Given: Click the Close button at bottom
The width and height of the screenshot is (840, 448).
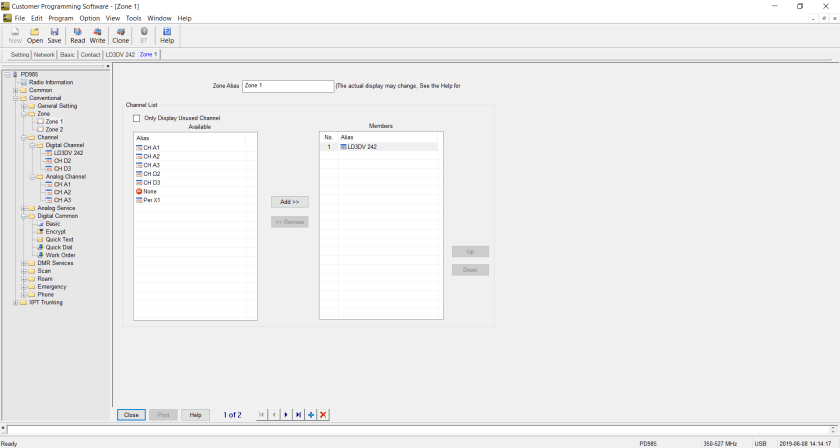Looking at the screenshot, I should click(131, 414).
